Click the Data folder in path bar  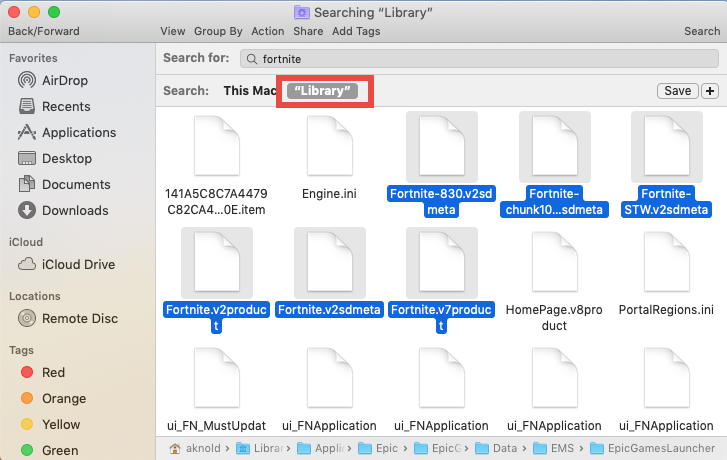coord(496,448)
